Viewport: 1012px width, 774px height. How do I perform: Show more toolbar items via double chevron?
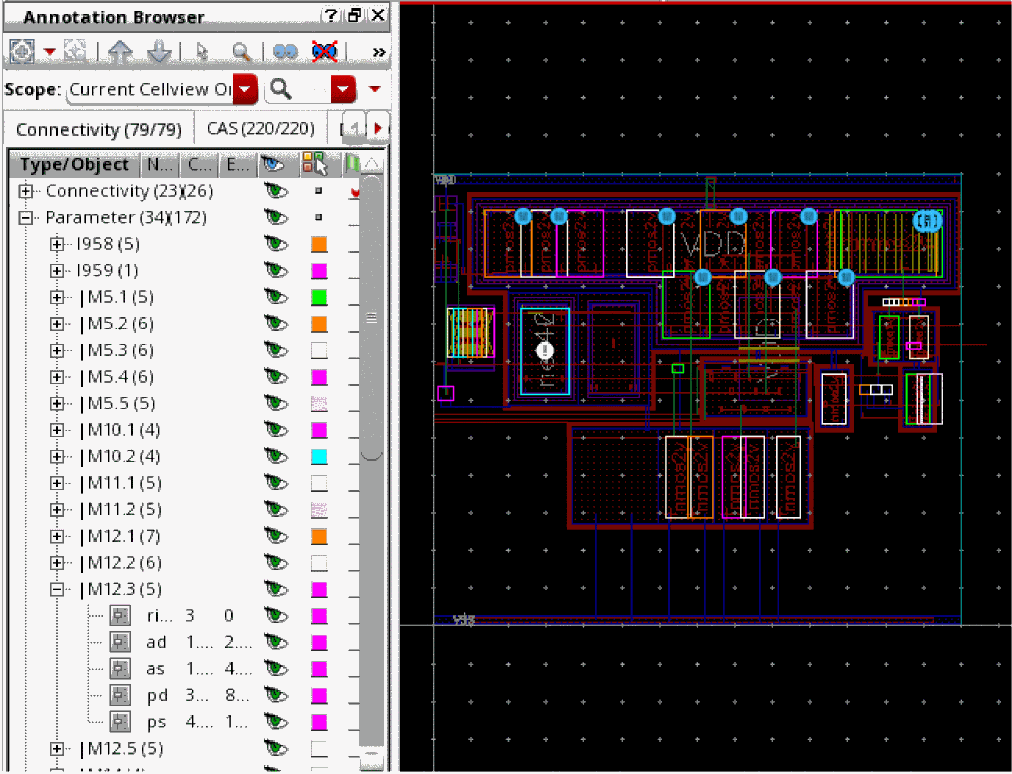378,52
